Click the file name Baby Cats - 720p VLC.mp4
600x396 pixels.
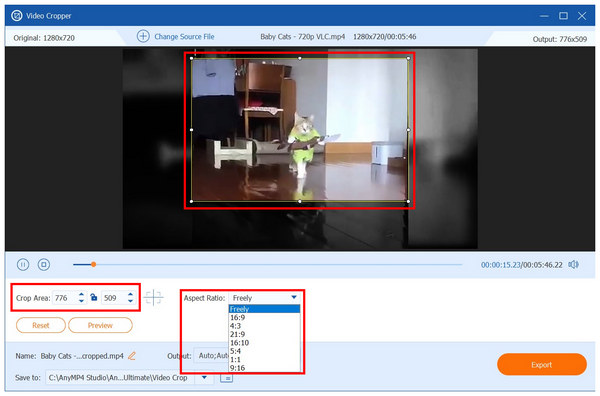coord(303,37)
